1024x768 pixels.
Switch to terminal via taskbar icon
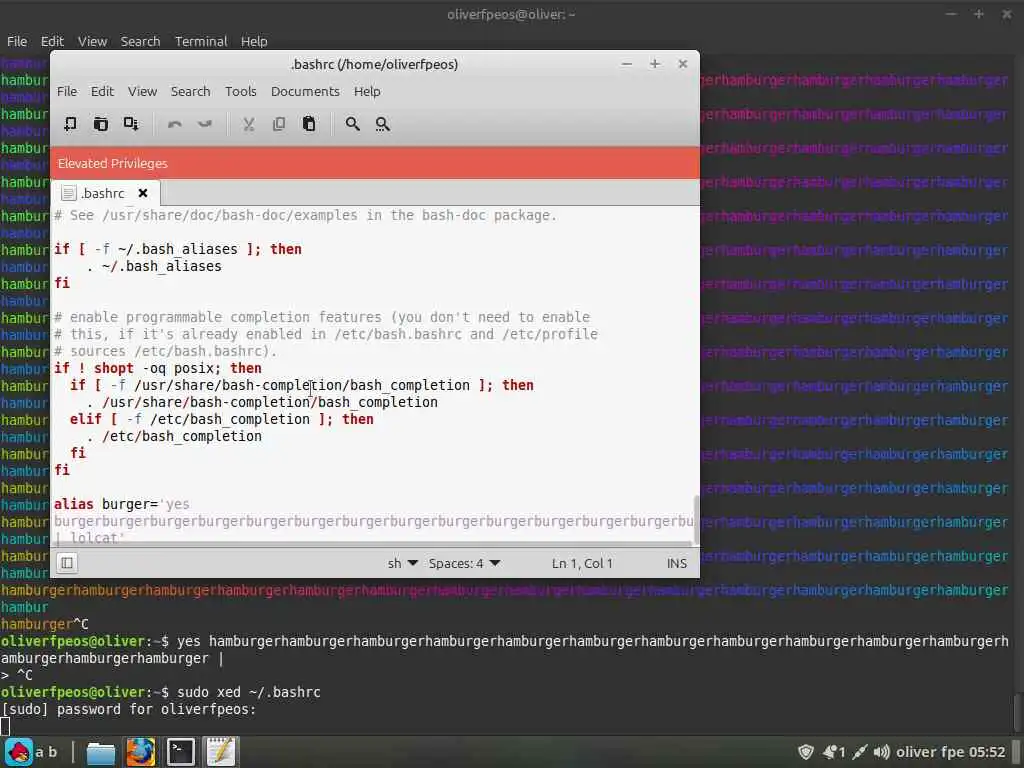pos(180,752)
